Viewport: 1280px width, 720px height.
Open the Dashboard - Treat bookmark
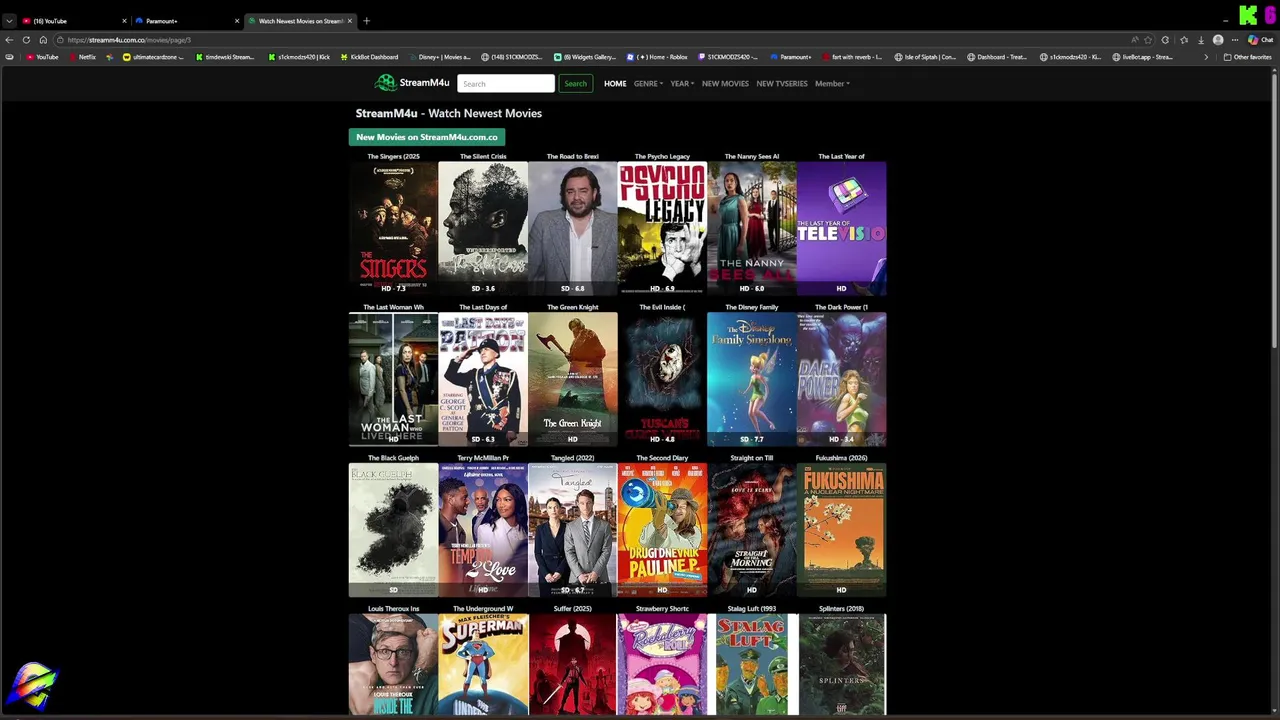point(997,57)
